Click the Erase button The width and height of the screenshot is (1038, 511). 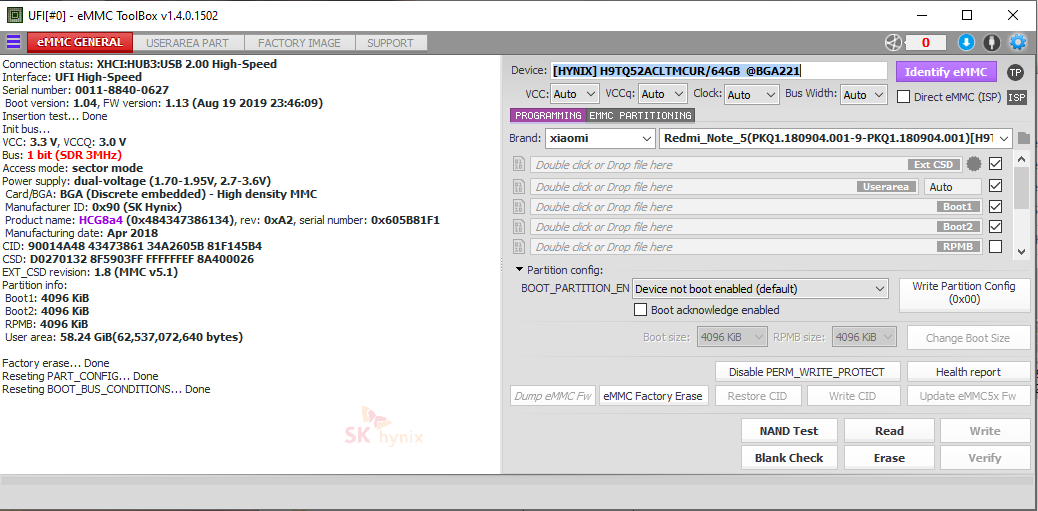[889, 458]
